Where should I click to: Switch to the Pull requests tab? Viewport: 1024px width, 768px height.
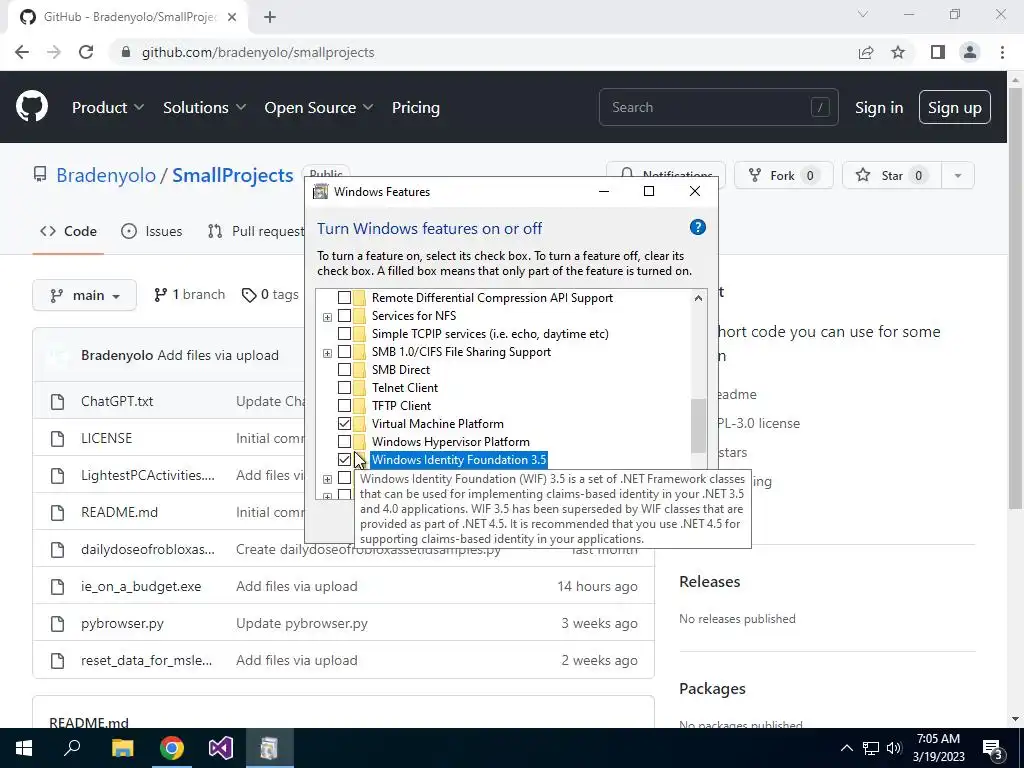pos(256,231)
